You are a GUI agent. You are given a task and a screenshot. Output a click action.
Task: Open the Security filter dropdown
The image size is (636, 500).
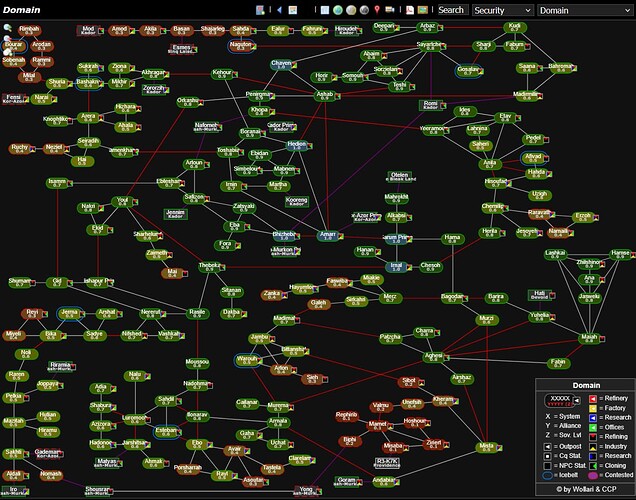pyautogui.click(x=503, y=10)
